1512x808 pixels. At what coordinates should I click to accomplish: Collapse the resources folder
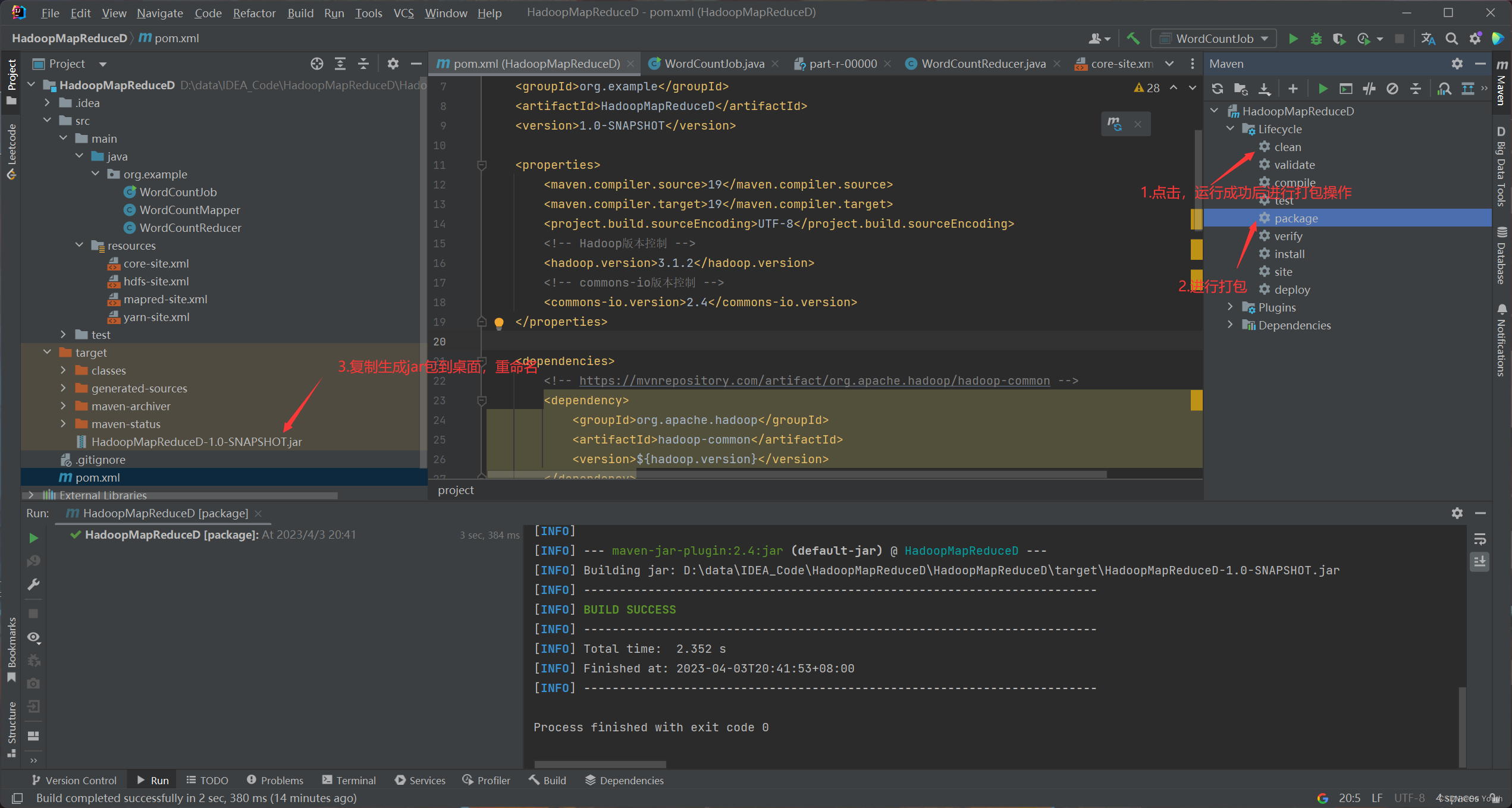pyautogui.click(x=79, y=246)
